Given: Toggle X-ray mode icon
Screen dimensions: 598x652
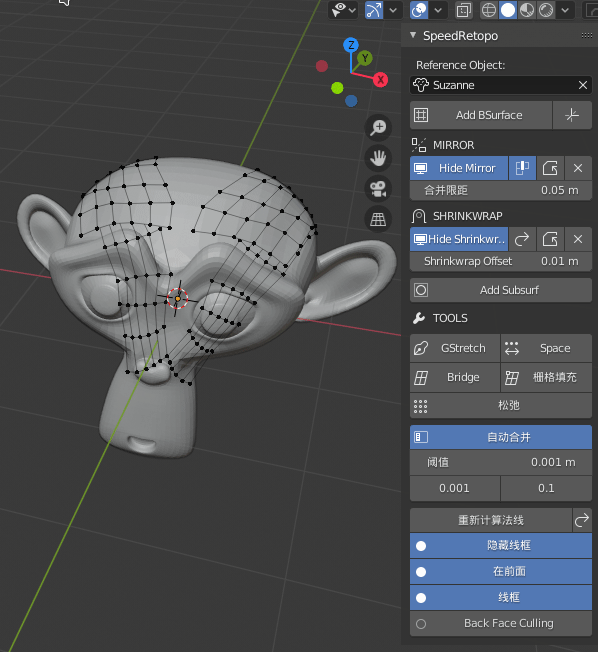Looking at the screenshot, I should [463, 10].
